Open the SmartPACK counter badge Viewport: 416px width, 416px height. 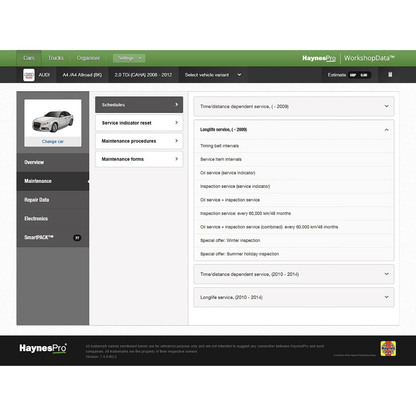(x=77, y=238)
